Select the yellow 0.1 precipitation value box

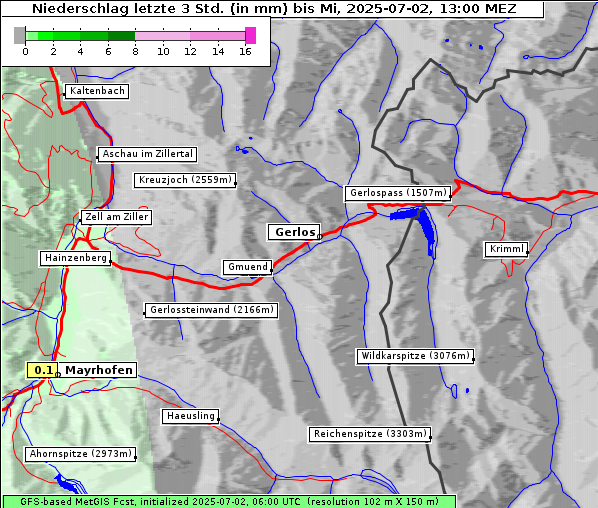(x=42, y=370)
